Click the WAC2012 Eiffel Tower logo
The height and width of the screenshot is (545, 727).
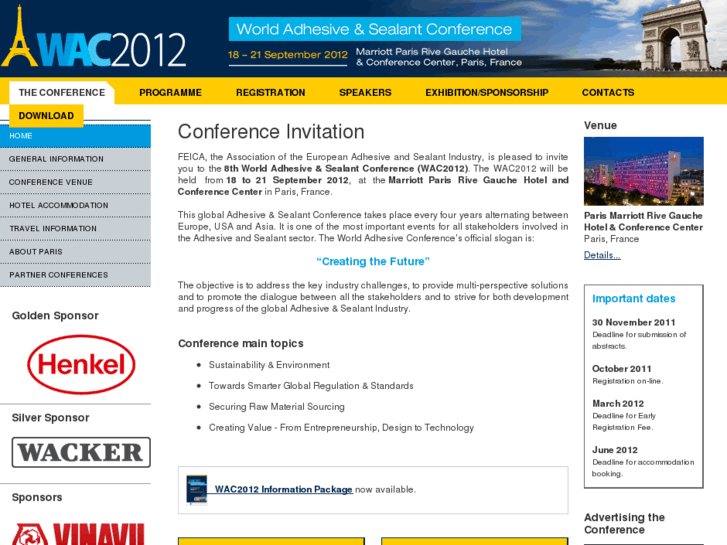pos(94,38)
